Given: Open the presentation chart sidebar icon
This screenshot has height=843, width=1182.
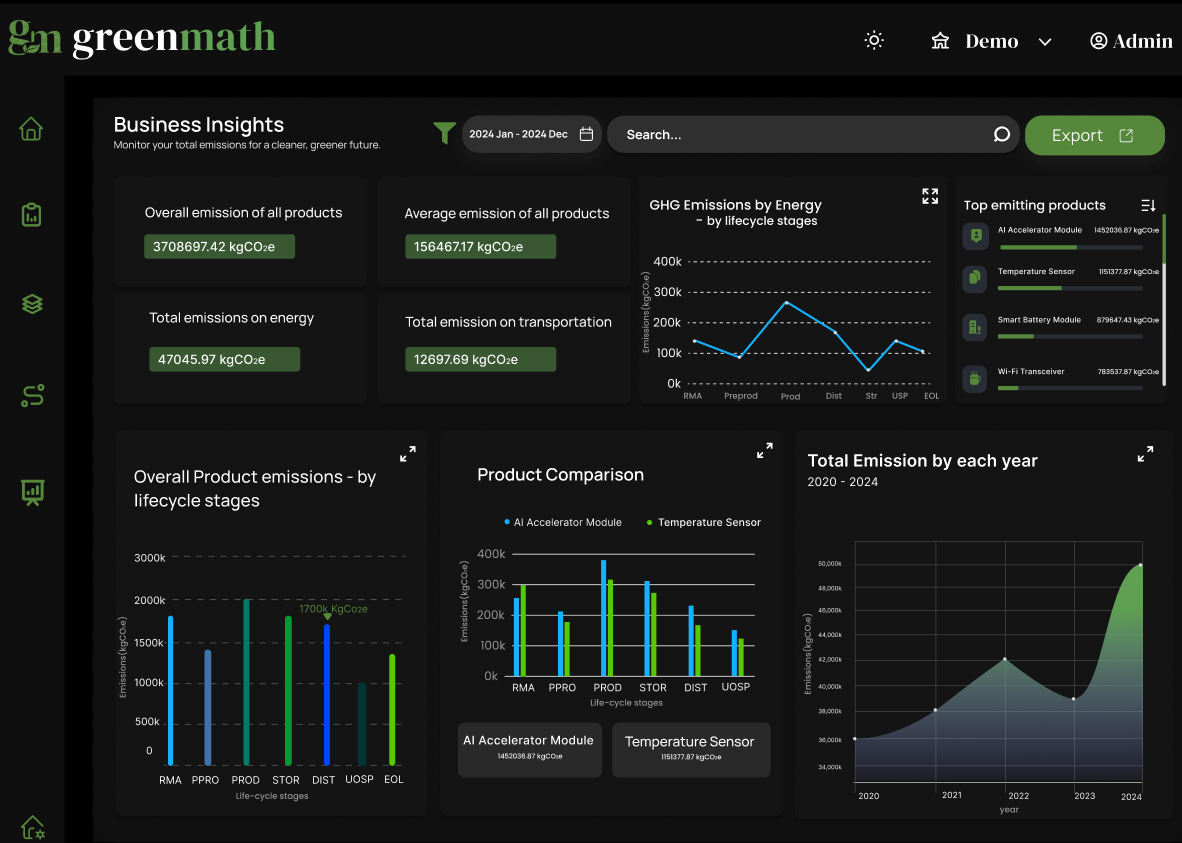Looking at the screenshot, I should tap(32, 491).
